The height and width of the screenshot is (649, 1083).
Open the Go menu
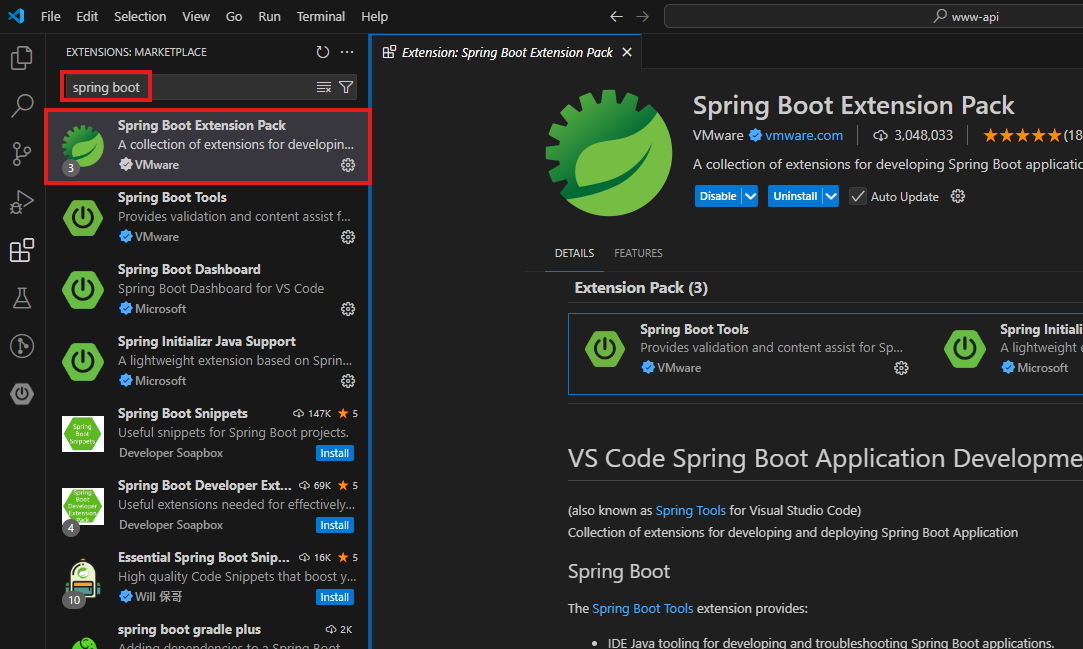tap(234, 17)
